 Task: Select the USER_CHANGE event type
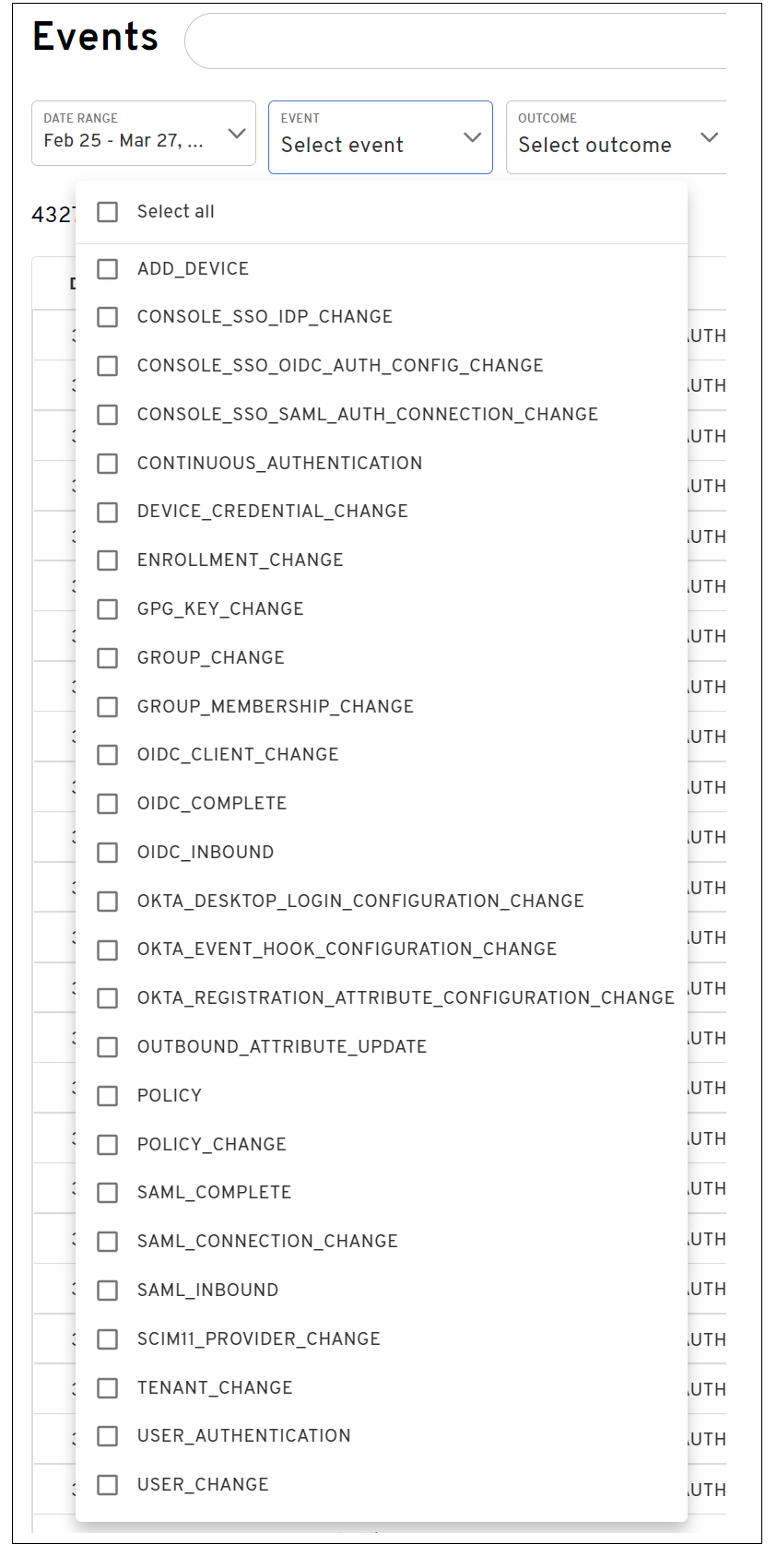107,1484
